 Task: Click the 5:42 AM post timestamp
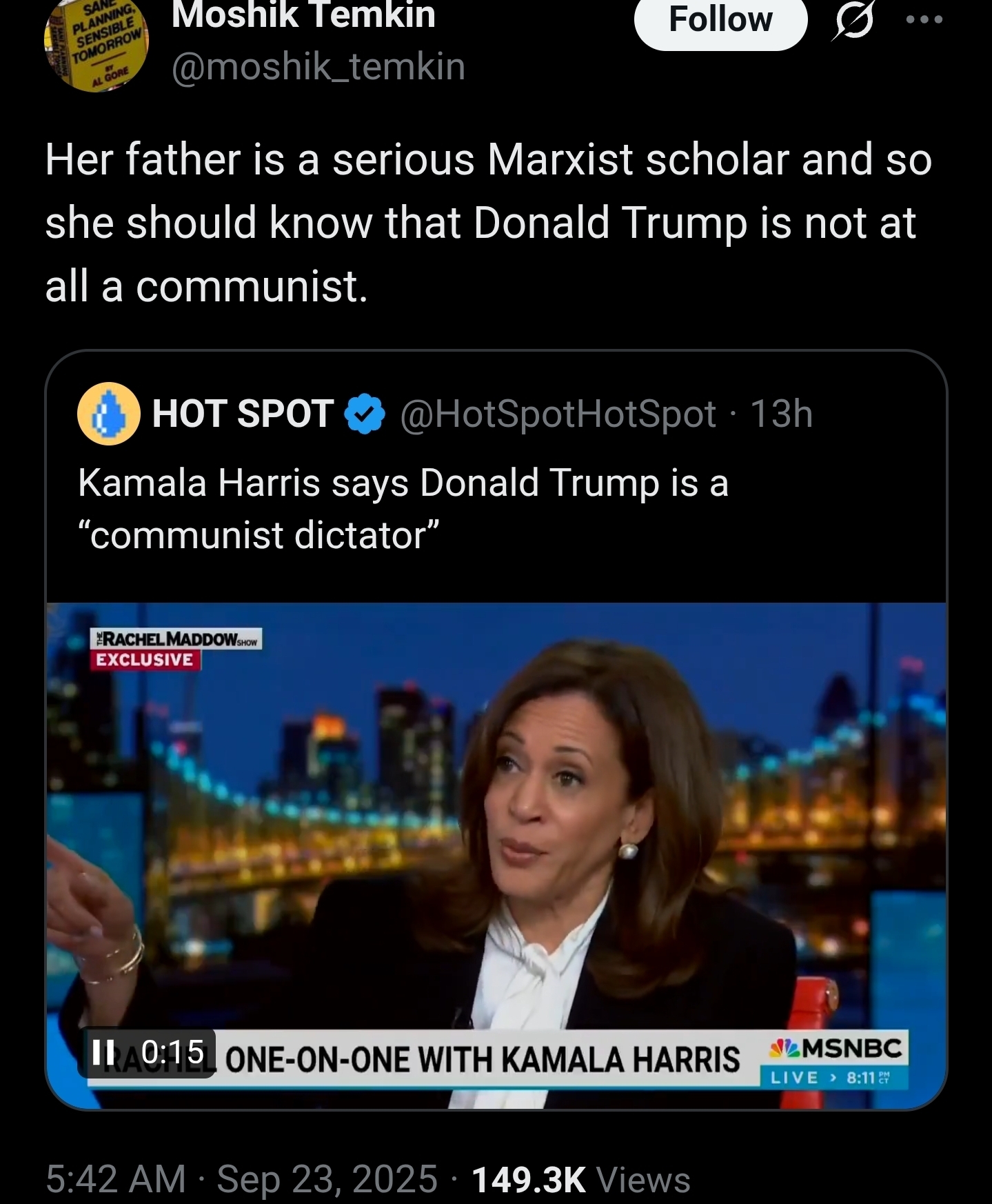(116, 1178)
